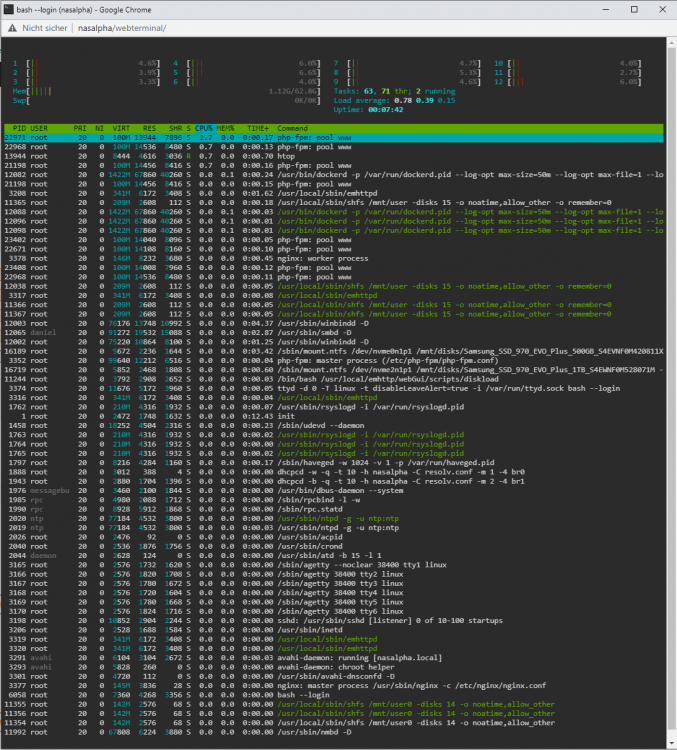Sort by RES column header

click(149, 128)
